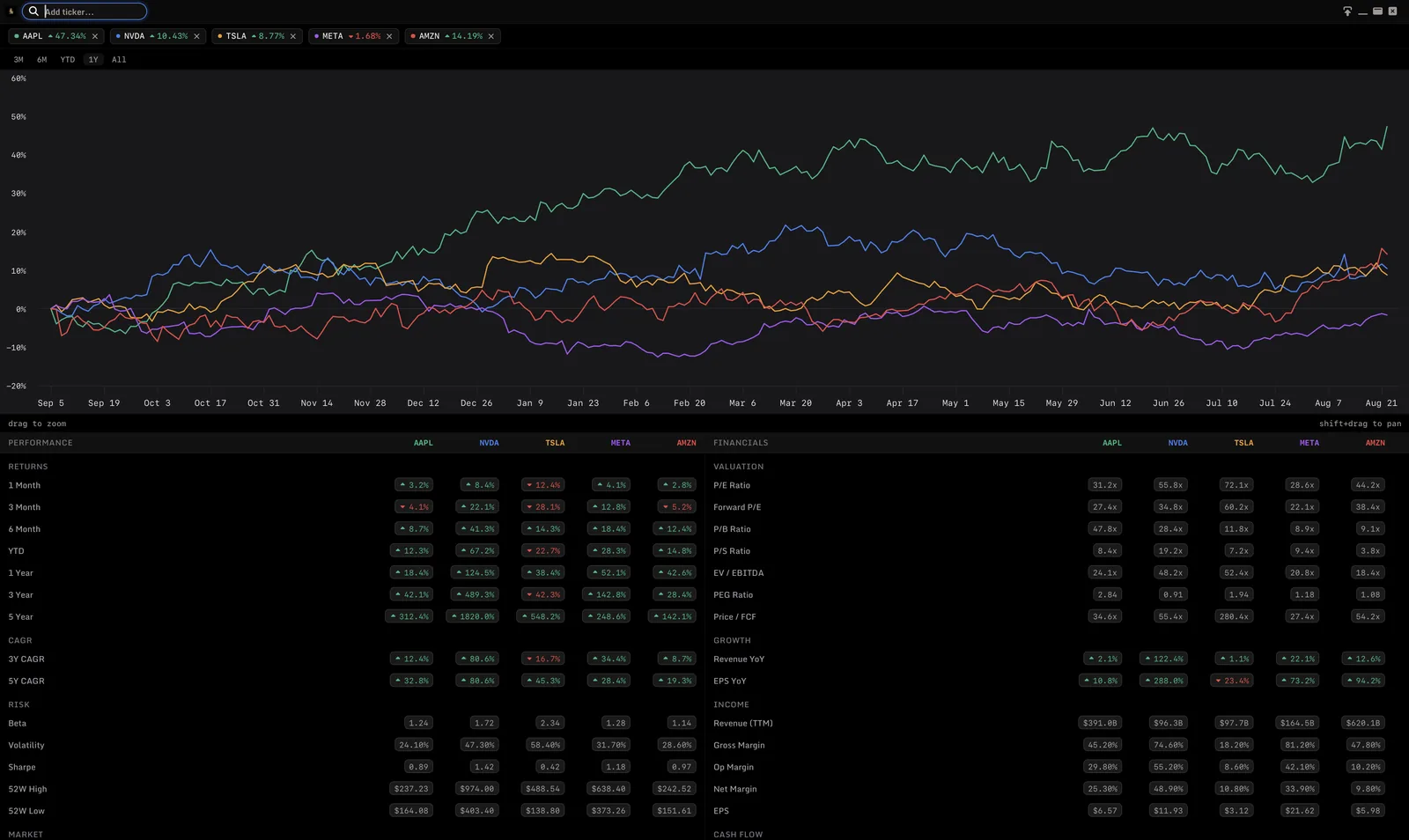Click META column header in Financials
Image resolution: width=1409 pixels, height=840 pixels.
(x=1309, y=443)
